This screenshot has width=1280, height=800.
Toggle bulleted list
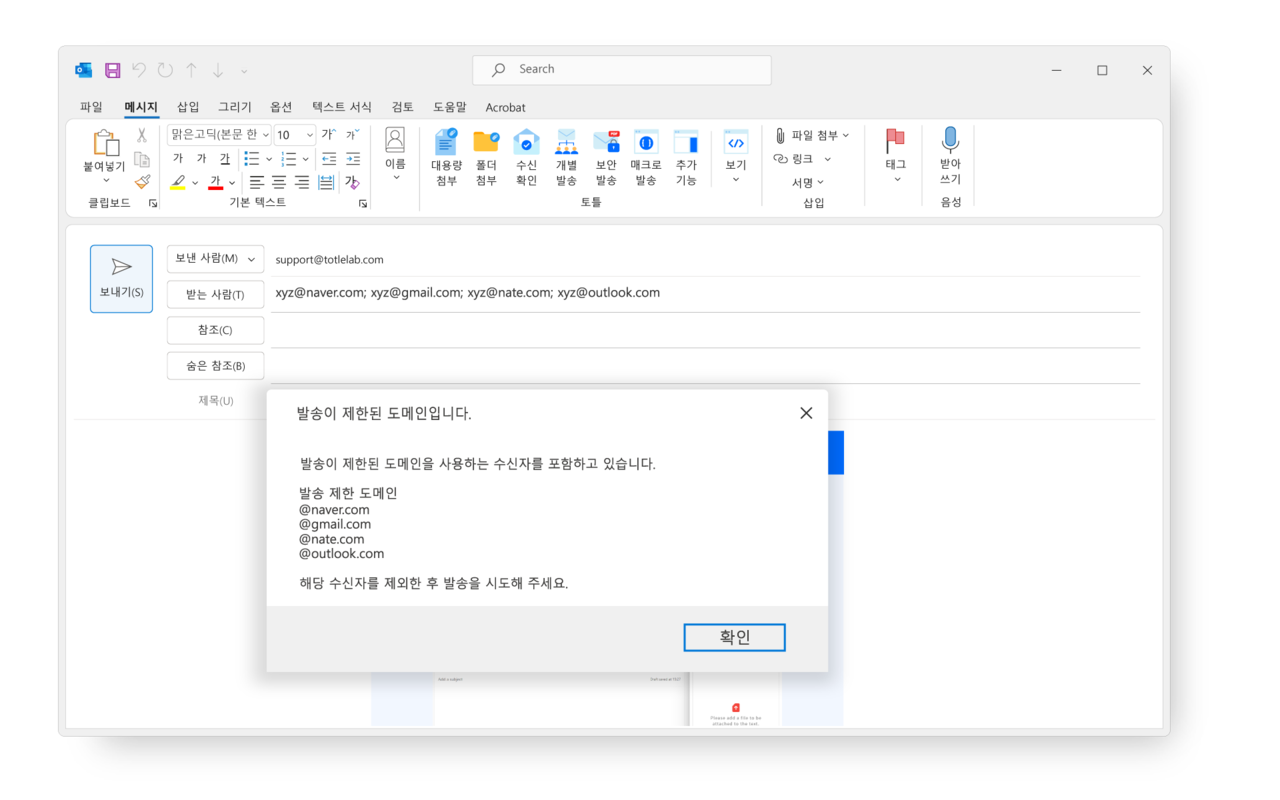[252, 159]
